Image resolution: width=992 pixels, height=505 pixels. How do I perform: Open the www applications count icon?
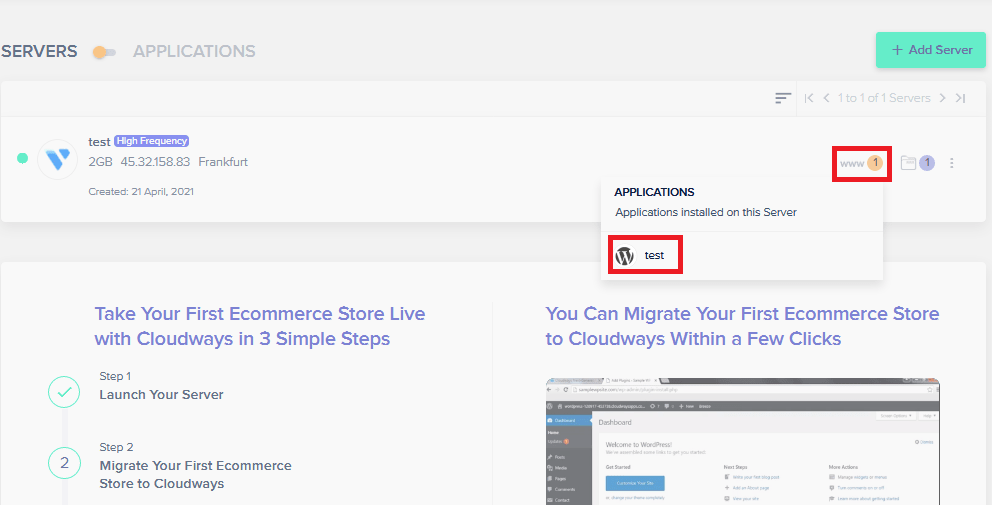point(862,163)
